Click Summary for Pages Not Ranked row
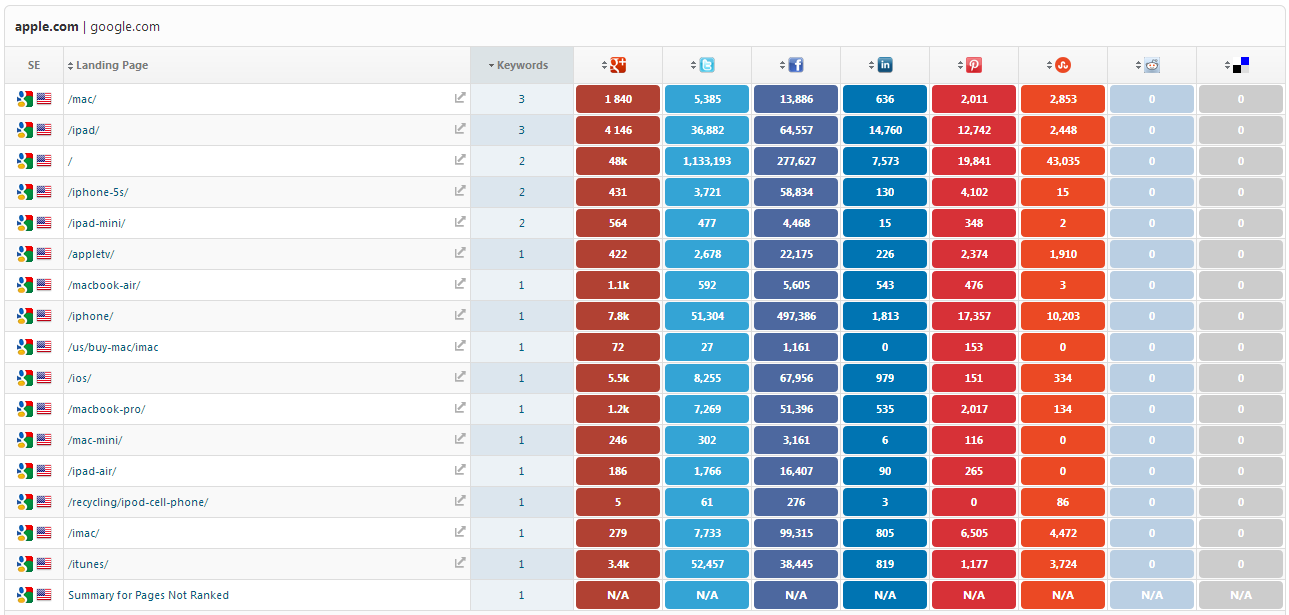1289x615 pixels. pyautogui.click(x=148, y=595)
